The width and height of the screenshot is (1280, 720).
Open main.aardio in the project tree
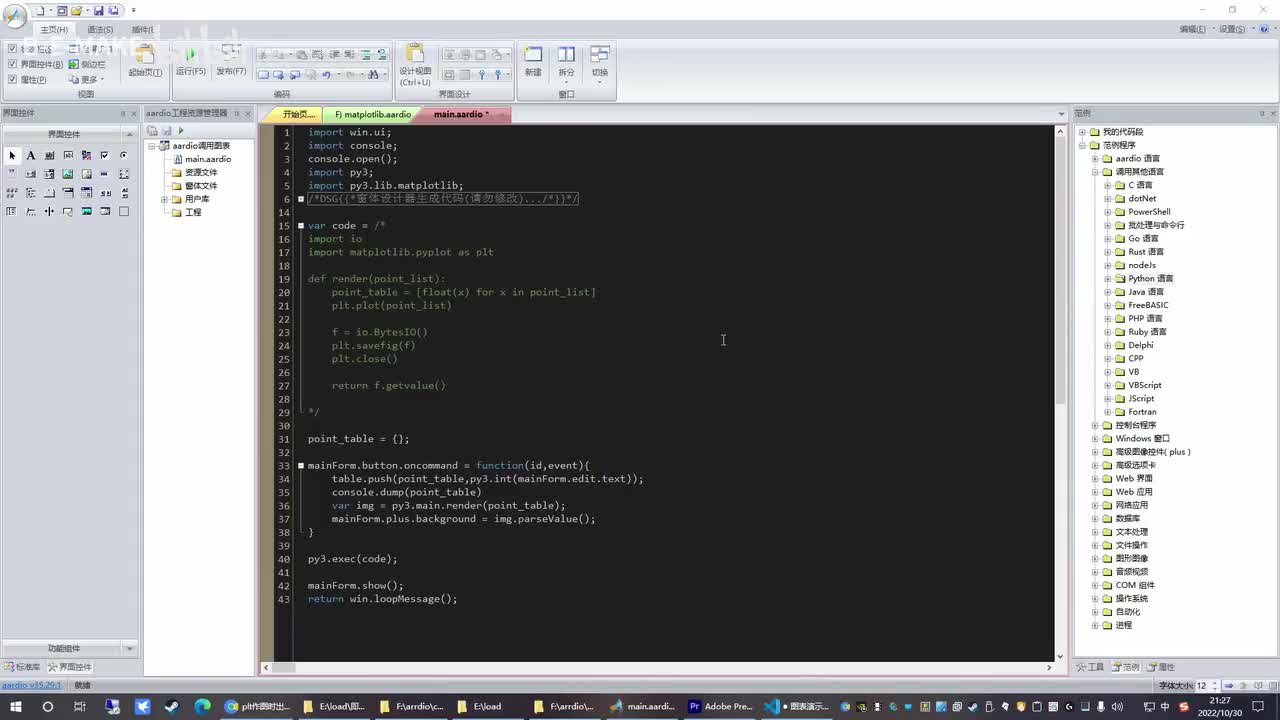pos(207,159)
